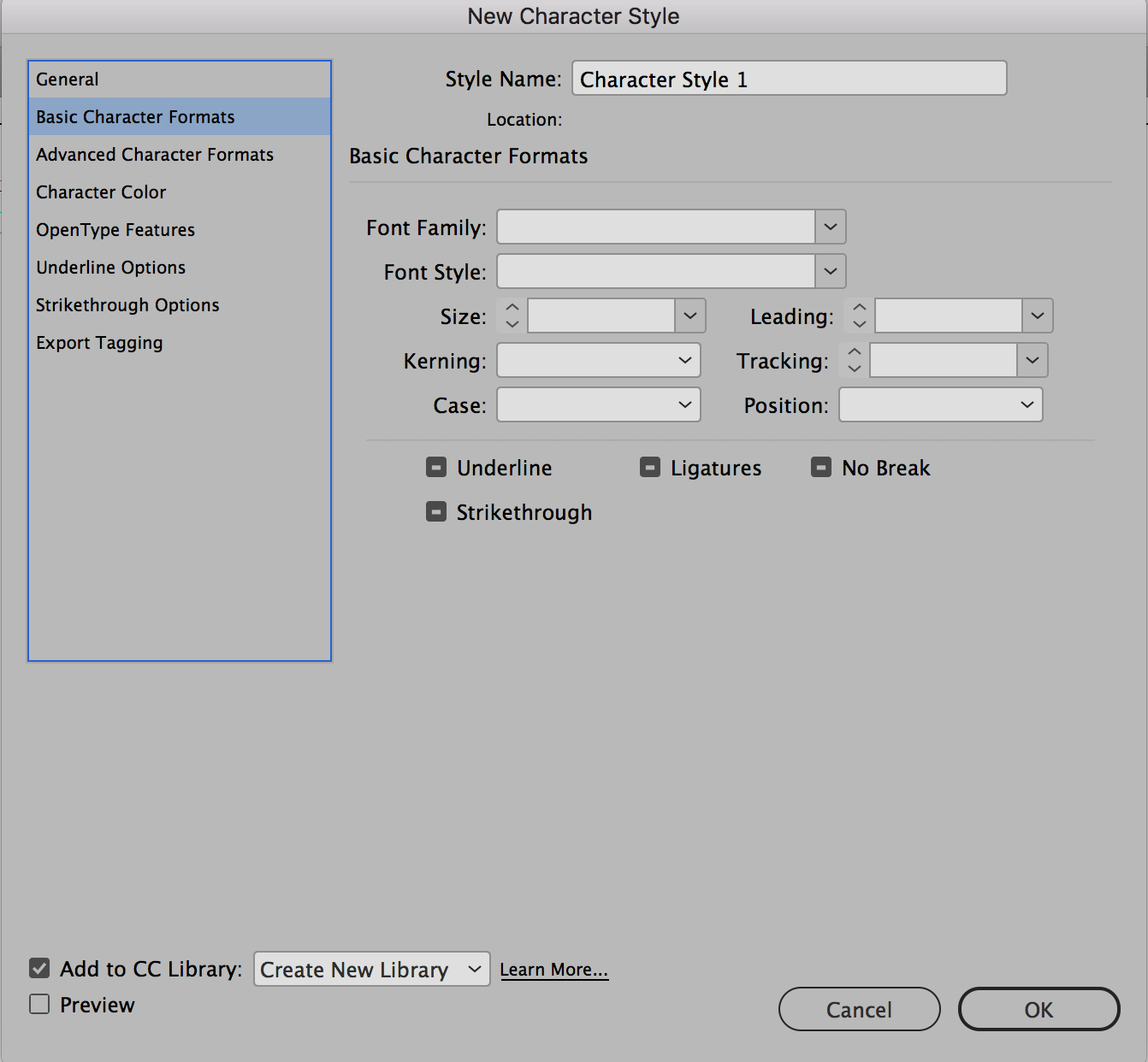Toggle the Strikethrough checkbox
This screenshot has width=1148, height=1062.
point(436,512)
